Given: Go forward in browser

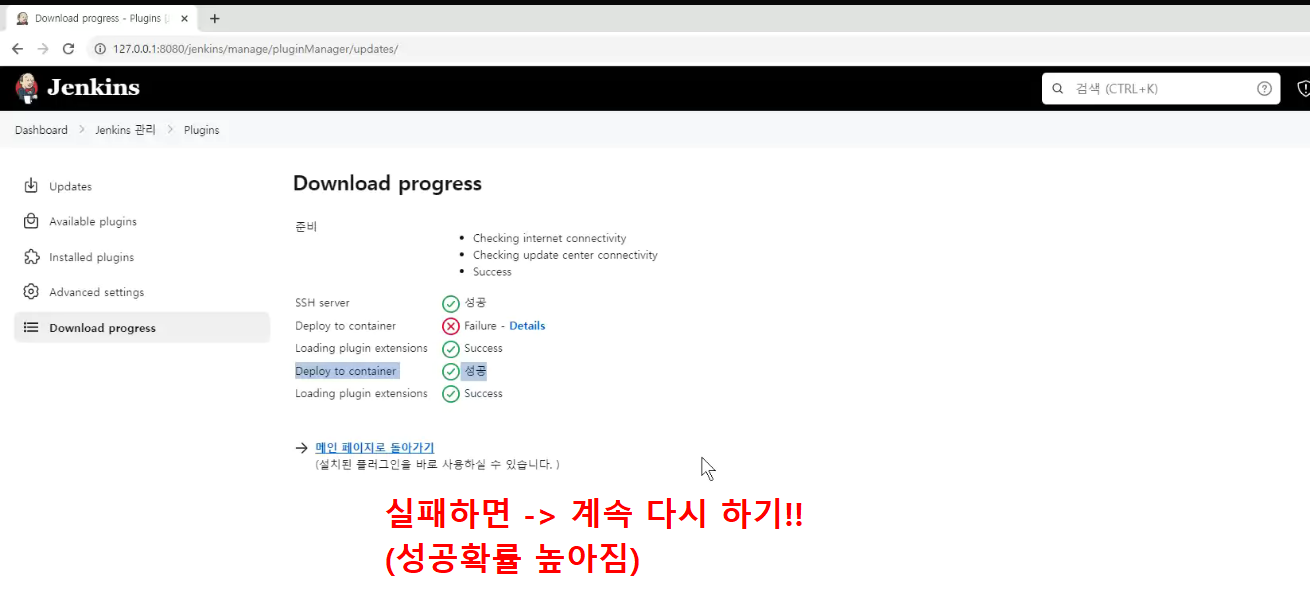Looking at the screenshot, I should 43,48.
